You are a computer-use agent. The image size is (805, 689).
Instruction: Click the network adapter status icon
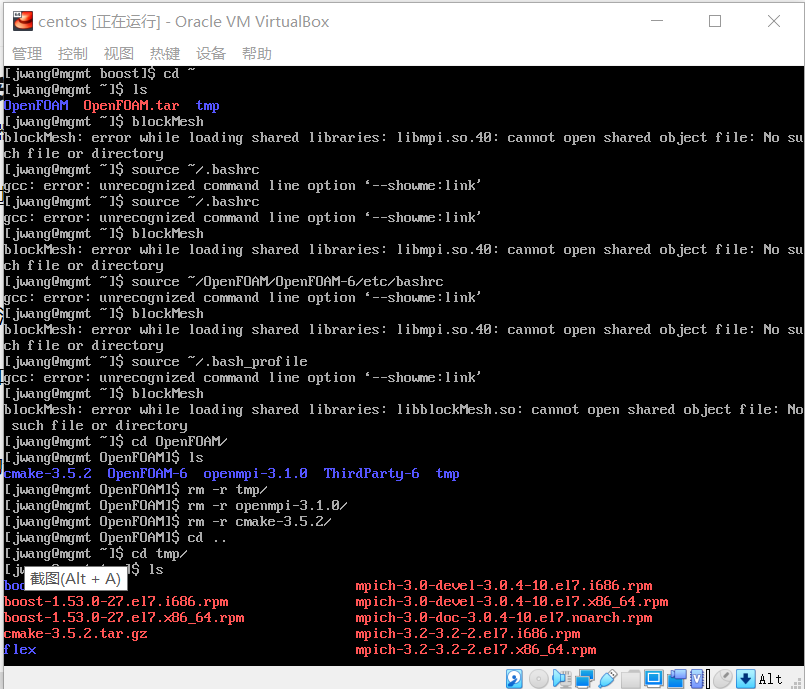583,678
